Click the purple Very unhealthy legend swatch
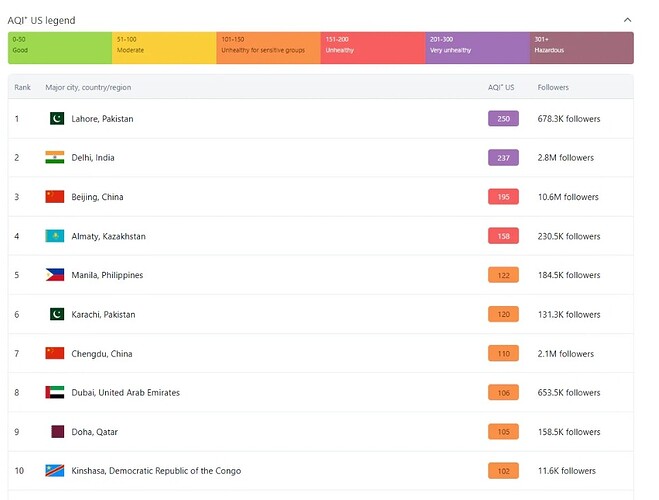This screenshot has height=500, width=659. pos(477,48)
